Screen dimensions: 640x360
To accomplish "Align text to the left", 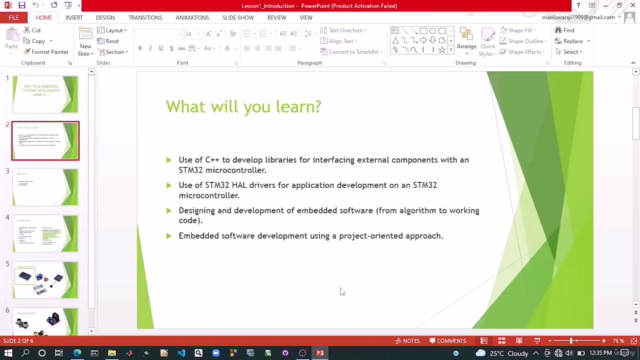I will (247, 49).
